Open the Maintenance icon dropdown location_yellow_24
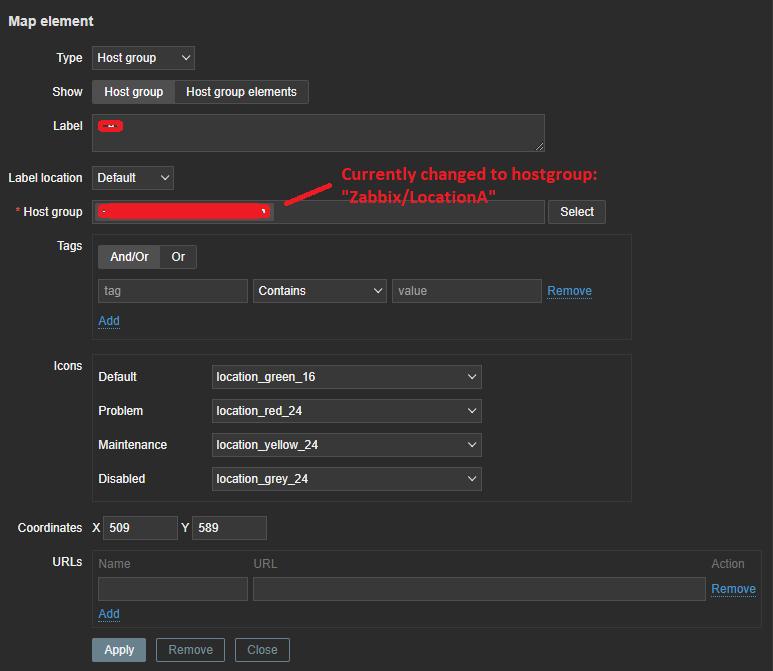This screenshot has width=773, height=671. [347, 445]
